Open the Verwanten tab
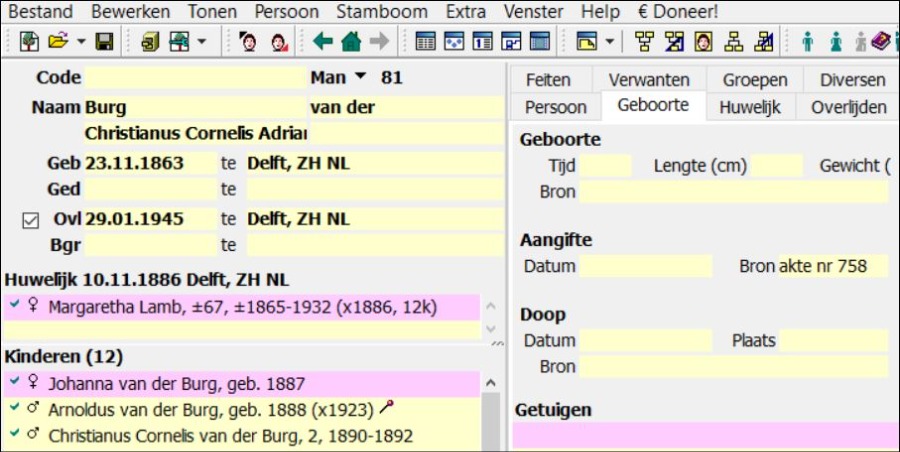The width and height of the screenshot is (900, 452). pyautogui.click(x=648, y=80)
